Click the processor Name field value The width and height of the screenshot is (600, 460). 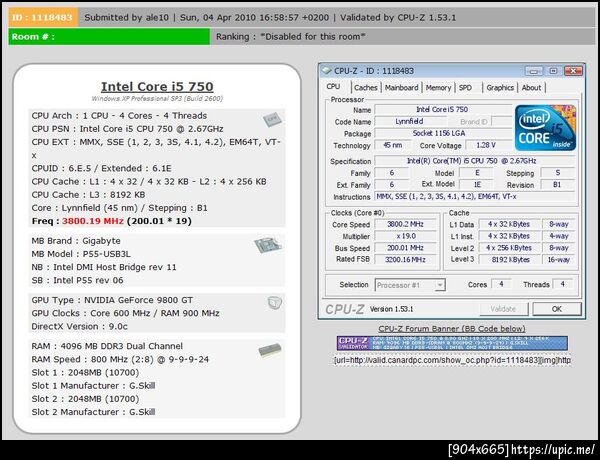442,109
